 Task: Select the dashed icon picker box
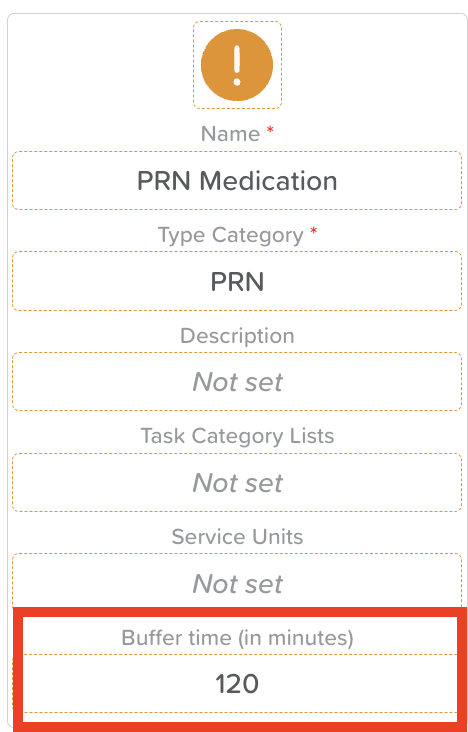[x=237, y=65]
